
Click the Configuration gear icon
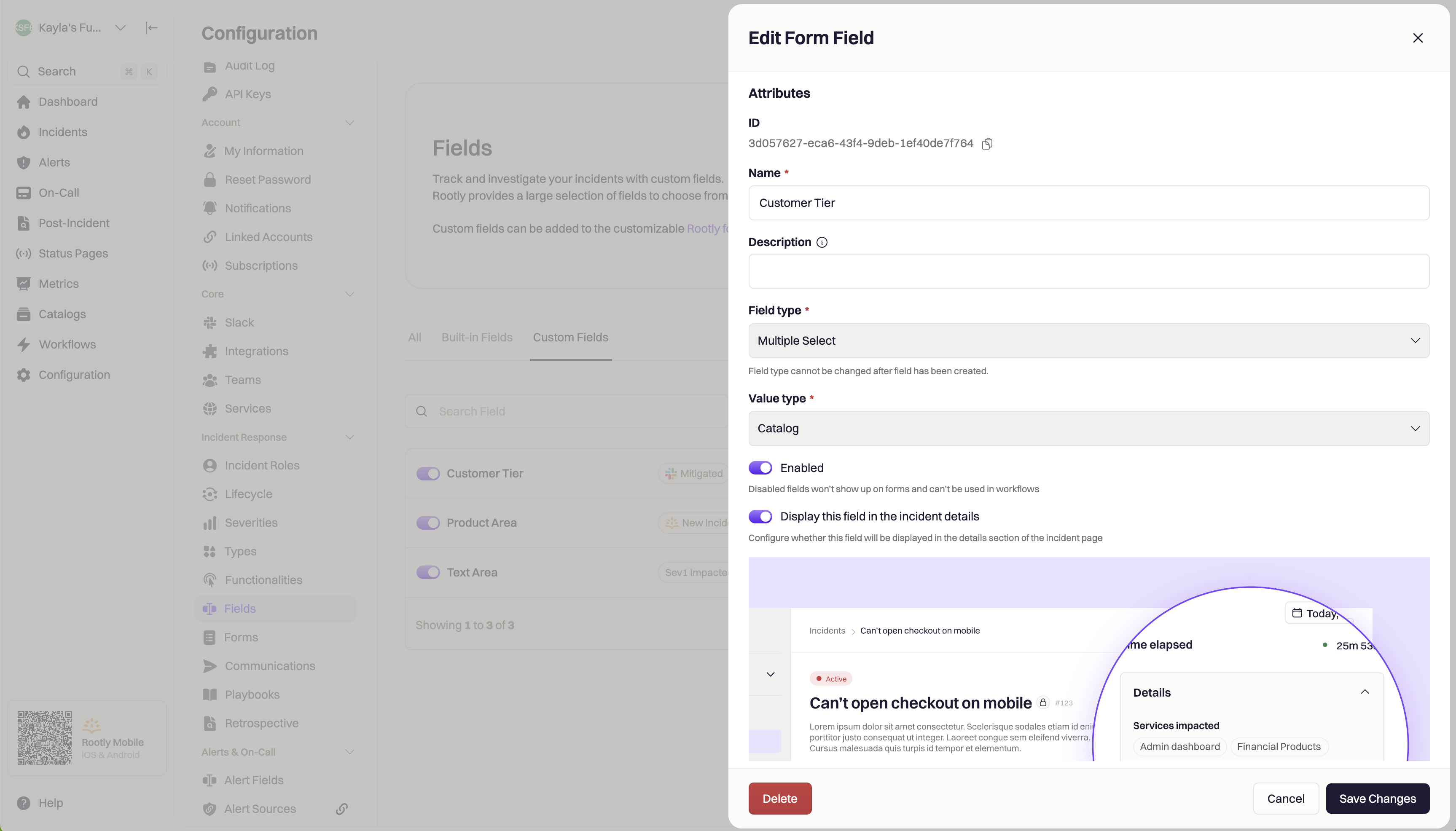click(x=24, y=375)
